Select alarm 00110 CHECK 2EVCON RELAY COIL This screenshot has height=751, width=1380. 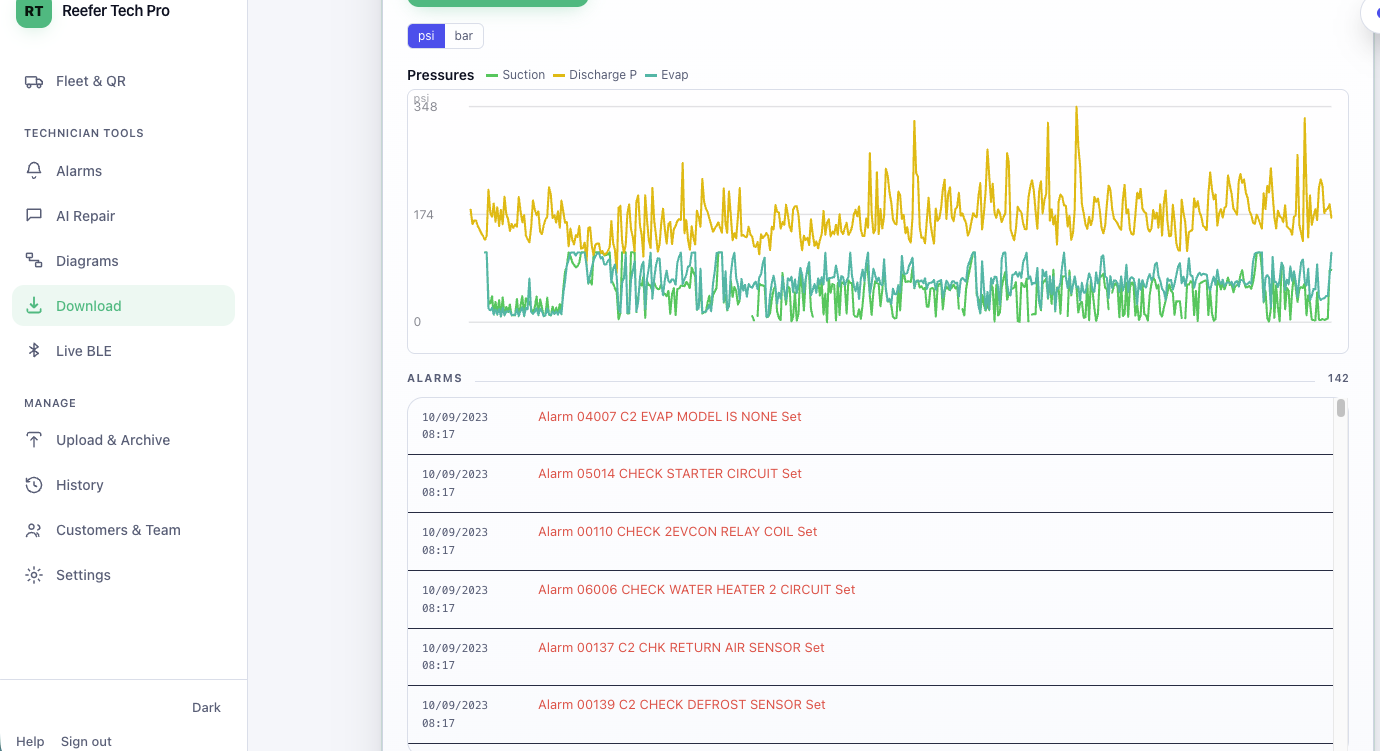(x=870, y=542)
